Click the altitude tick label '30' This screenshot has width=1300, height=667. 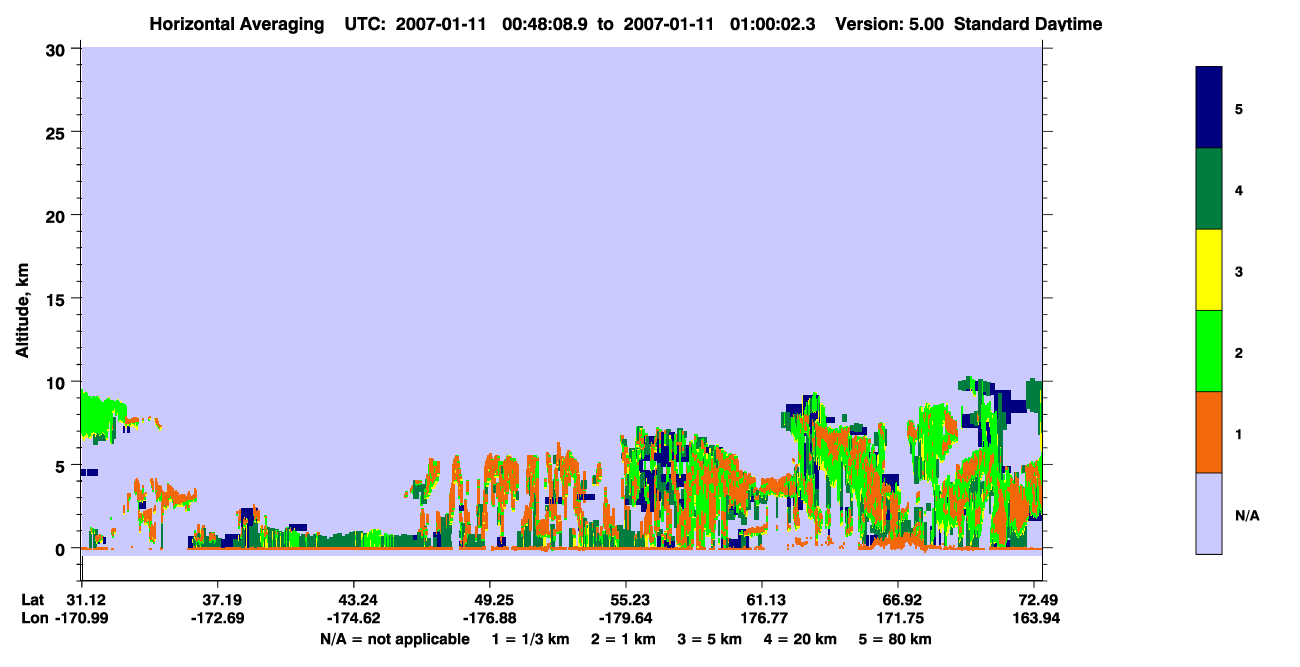click(x=58, y=49)
